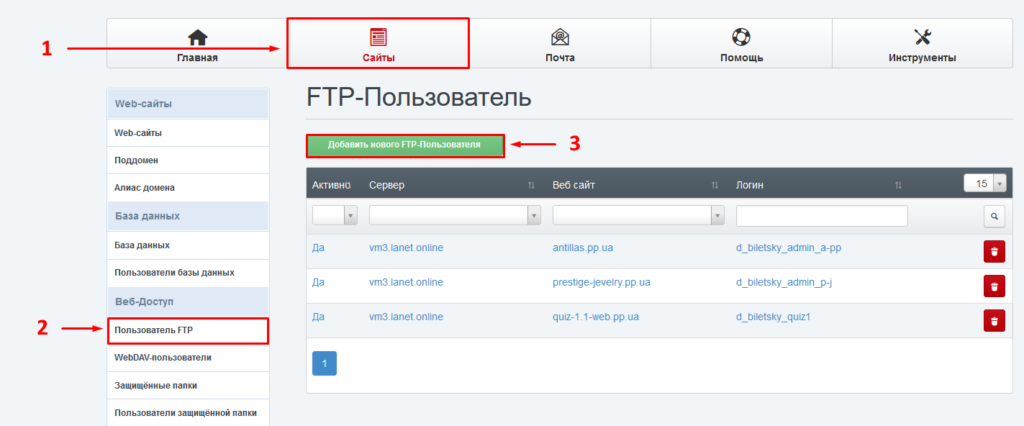This screenshot has width=1024, height=426.
Task: Sort table by Веб сайт column icon
Action: tap(714, 185)
